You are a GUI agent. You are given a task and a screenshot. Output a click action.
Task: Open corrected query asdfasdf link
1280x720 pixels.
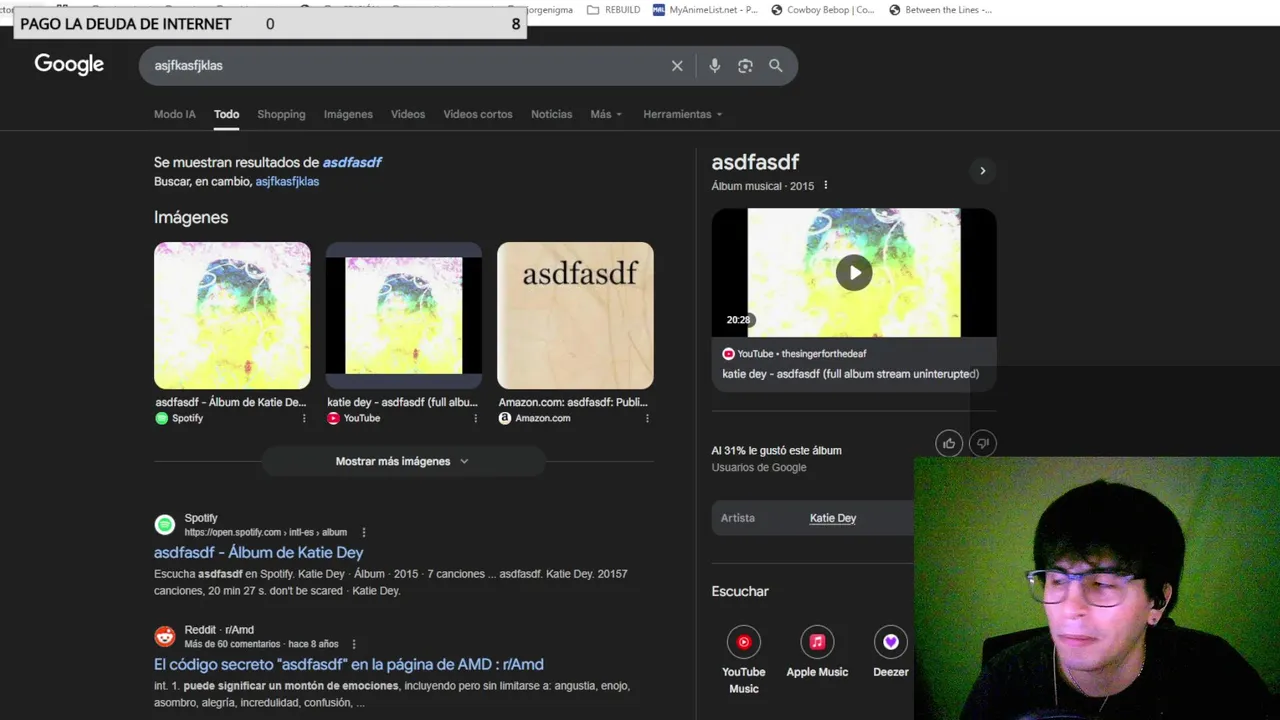(352, 162)
